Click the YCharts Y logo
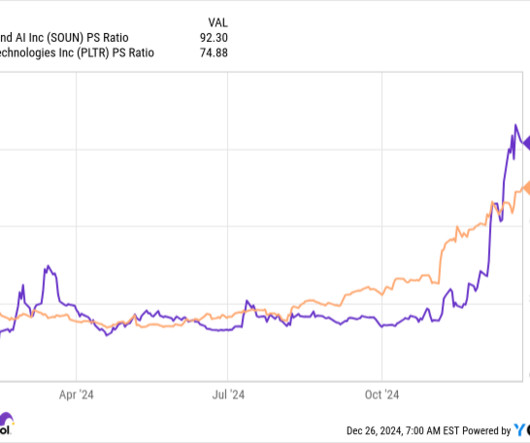 519,430
